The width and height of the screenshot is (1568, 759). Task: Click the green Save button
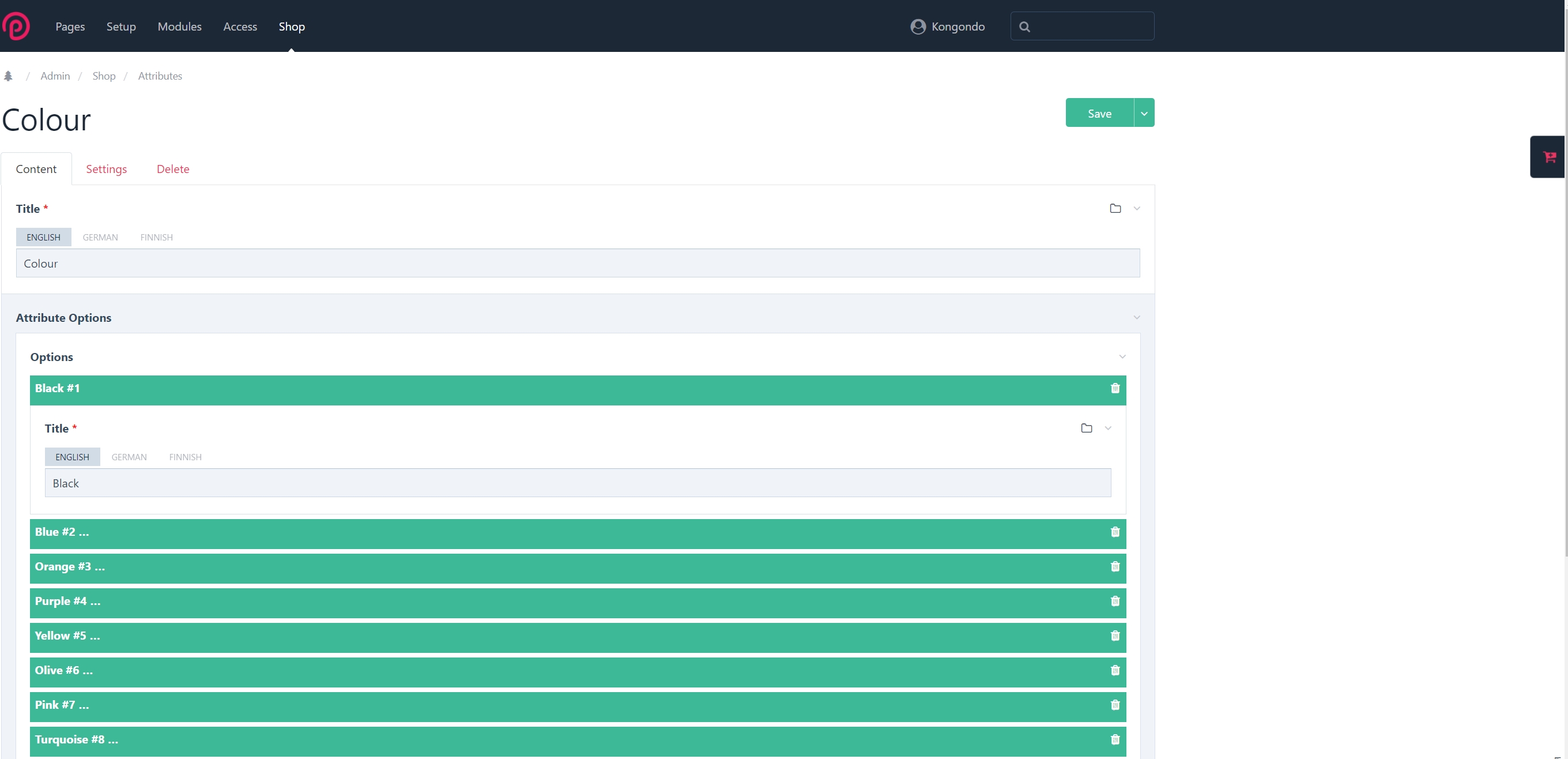1099,112
